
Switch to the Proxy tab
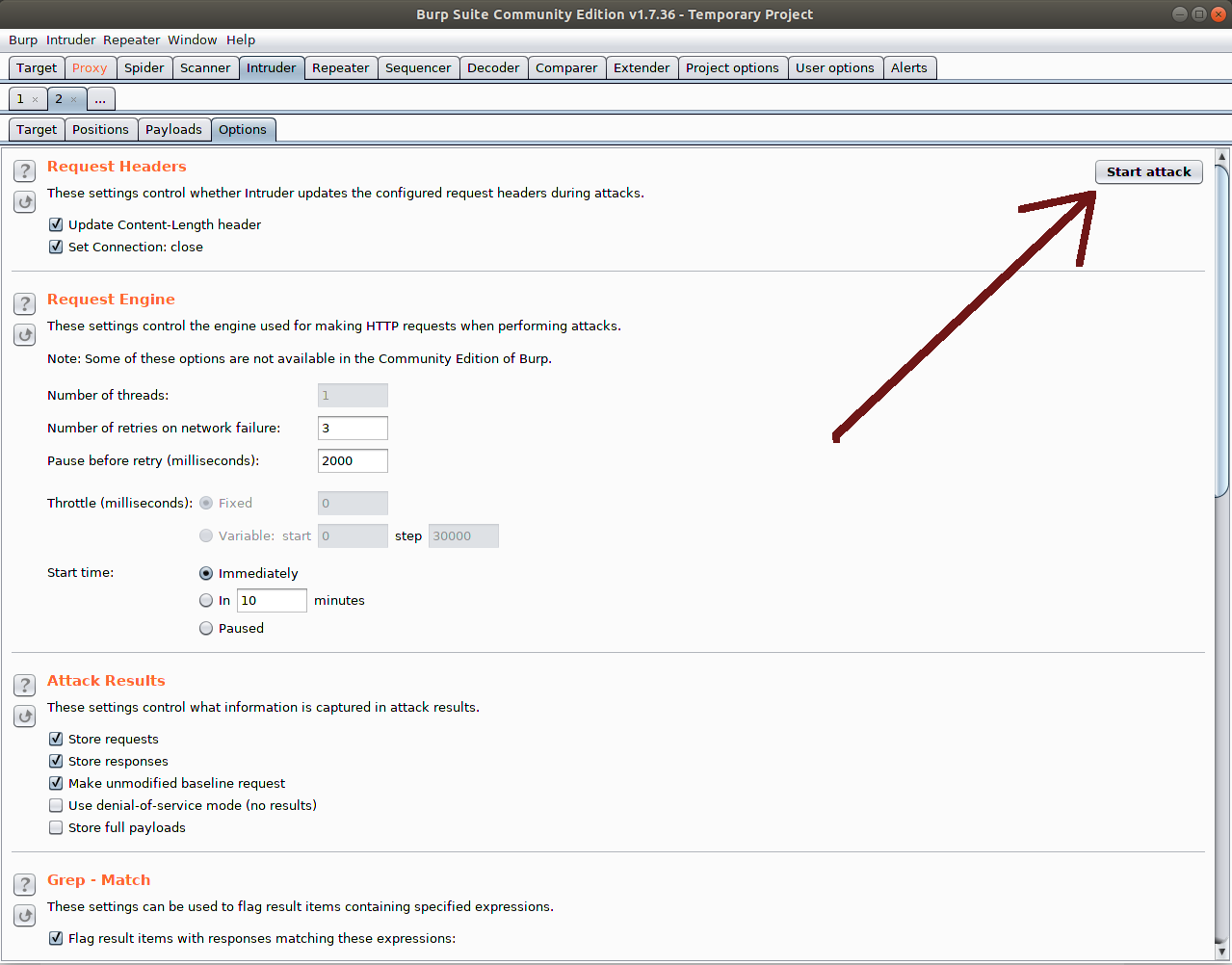click(90, 67)
